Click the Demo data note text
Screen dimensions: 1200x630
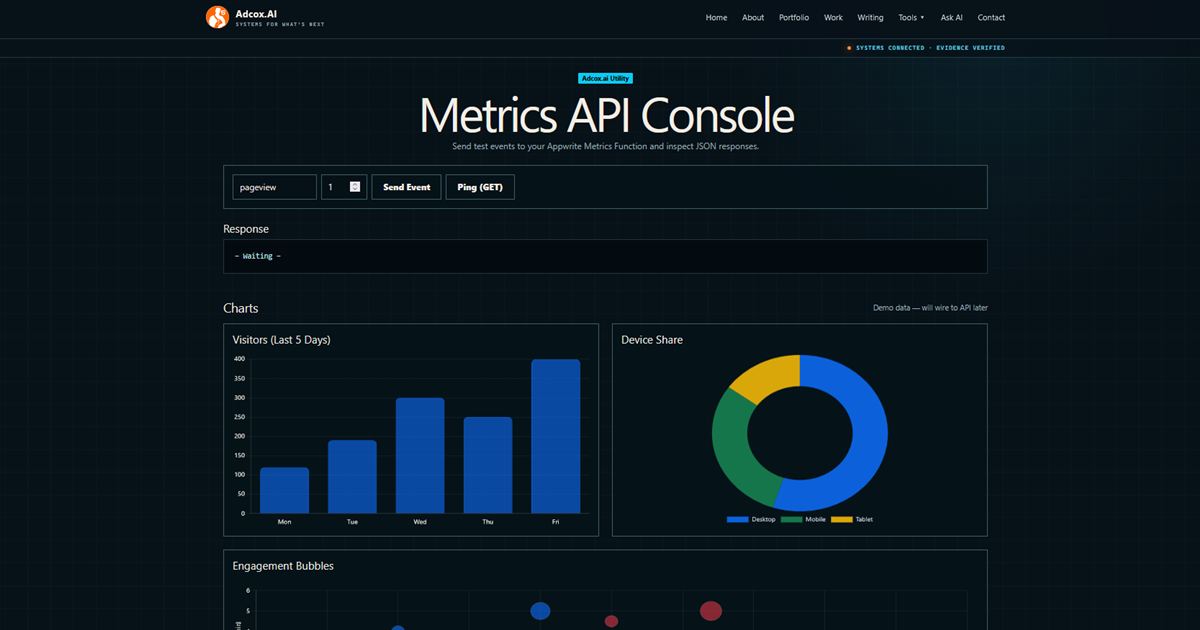[930, 308]
